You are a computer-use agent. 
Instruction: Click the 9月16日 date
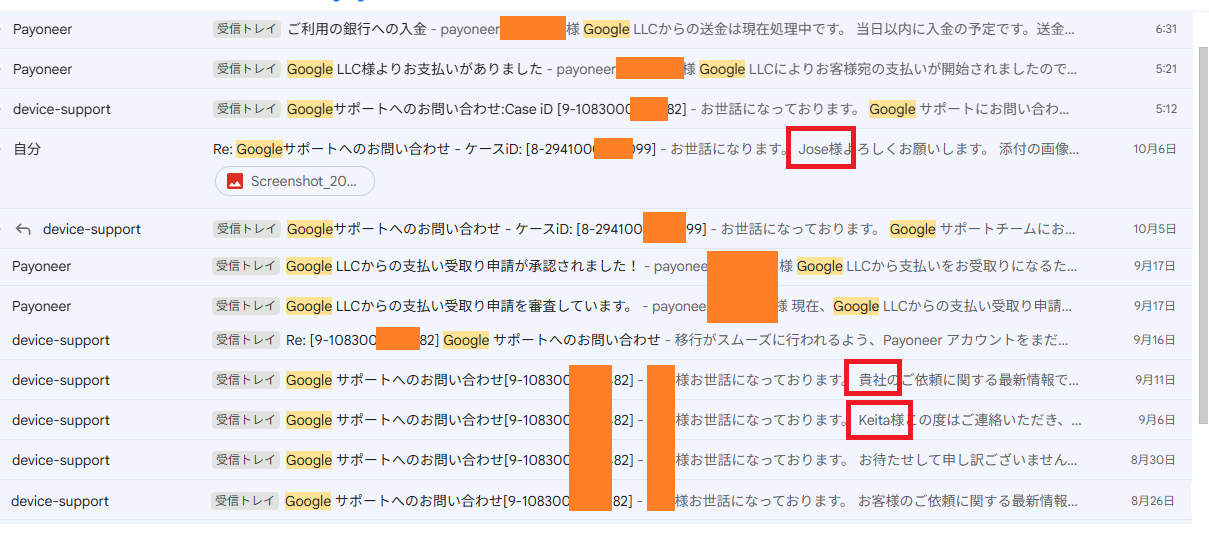1155,340
